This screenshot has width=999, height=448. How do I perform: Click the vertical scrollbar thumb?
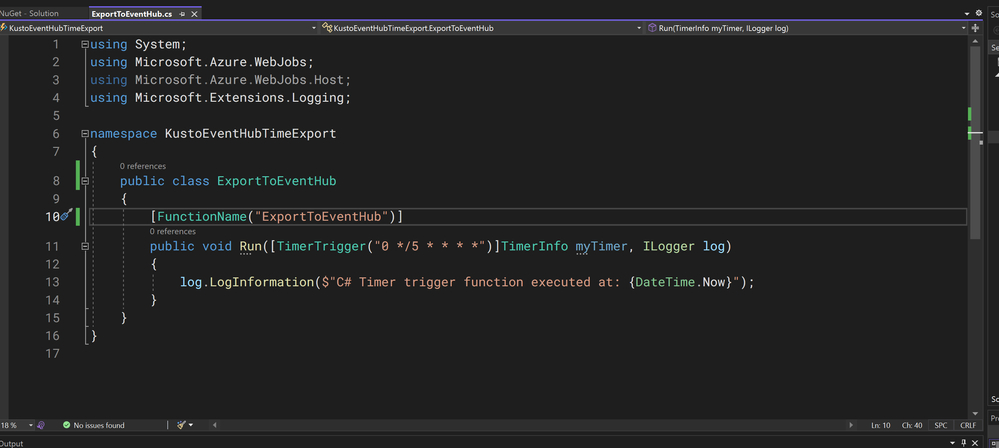[975, 143]
